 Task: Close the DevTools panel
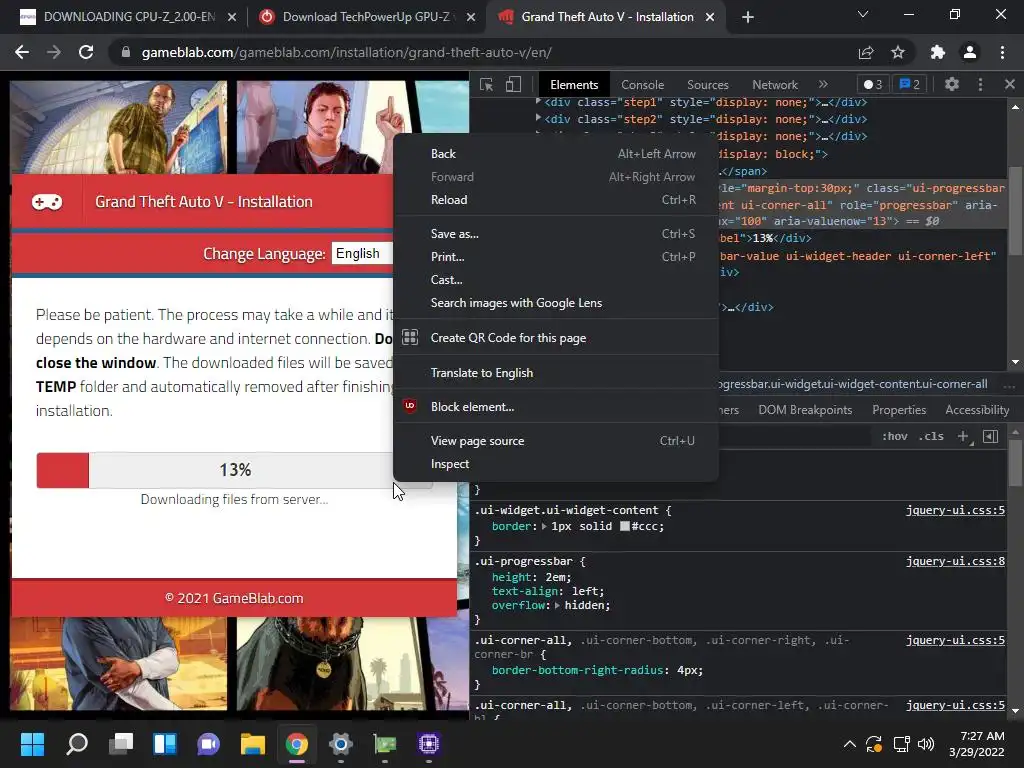tap(1010, 84)
